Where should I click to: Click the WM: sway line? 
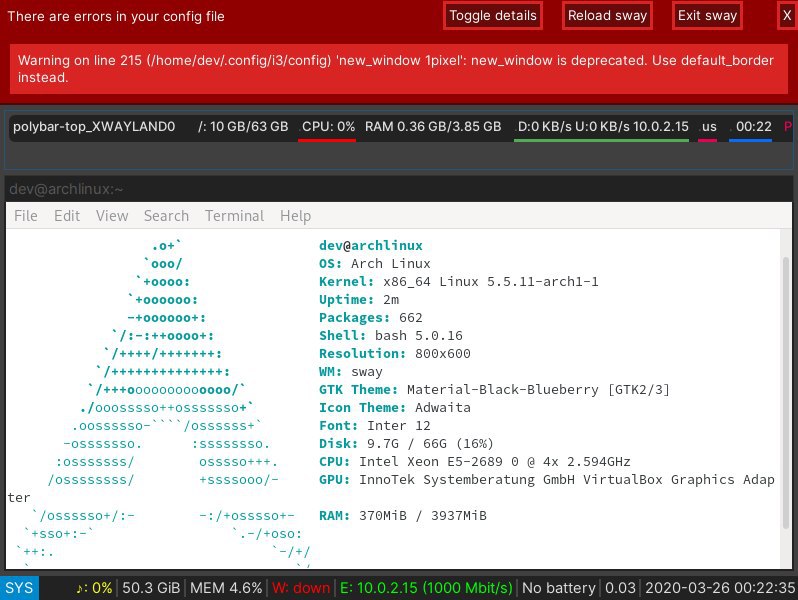[x=351, y=372]
